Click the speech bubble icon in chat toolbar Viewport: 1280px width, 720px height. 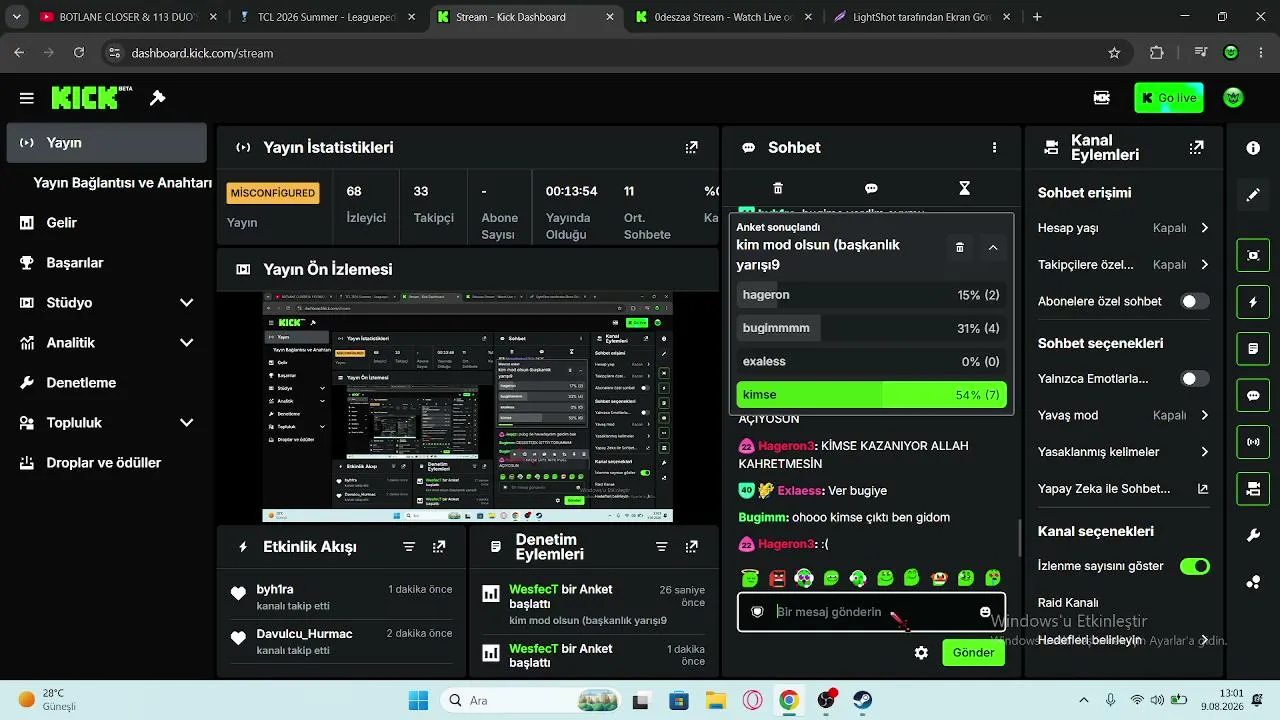[x=871, y=188]
